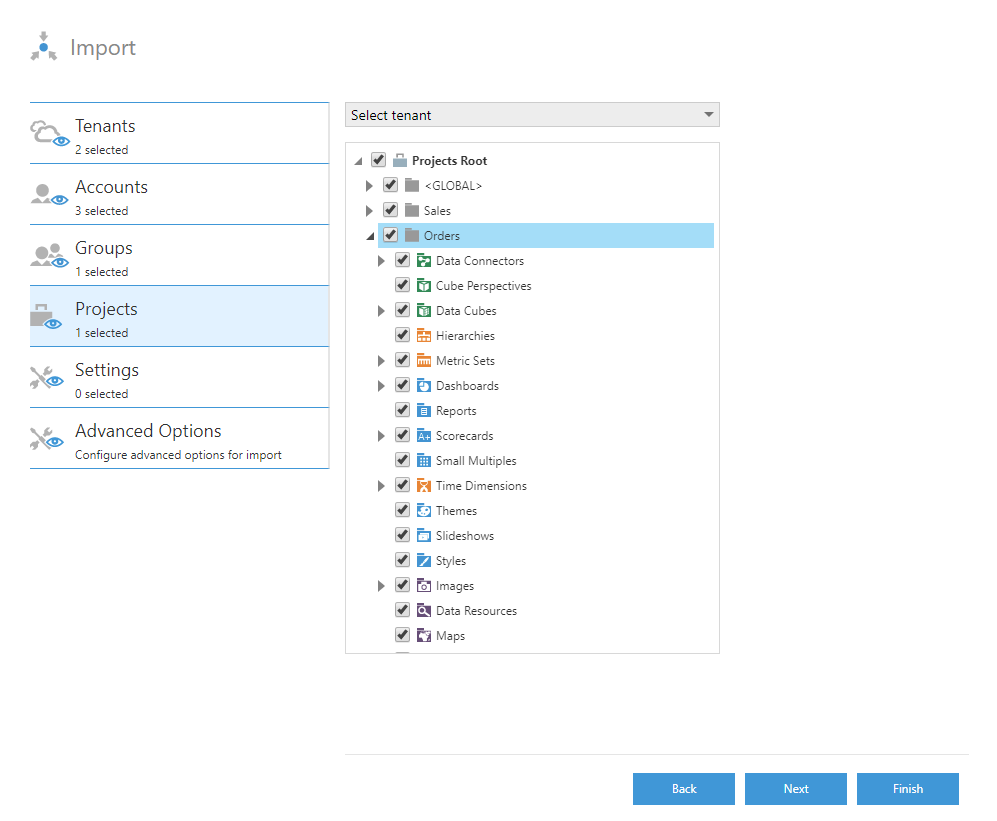997x821 pixels.
Task: Click the Scorecards icon in tree
Action: pyautogui.click(x=424, y=436)
